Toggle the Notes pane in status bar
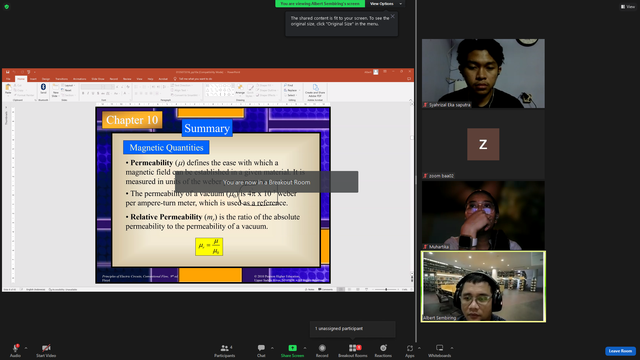The height and width of the screenshot is (360, 640). click(310, 289)
